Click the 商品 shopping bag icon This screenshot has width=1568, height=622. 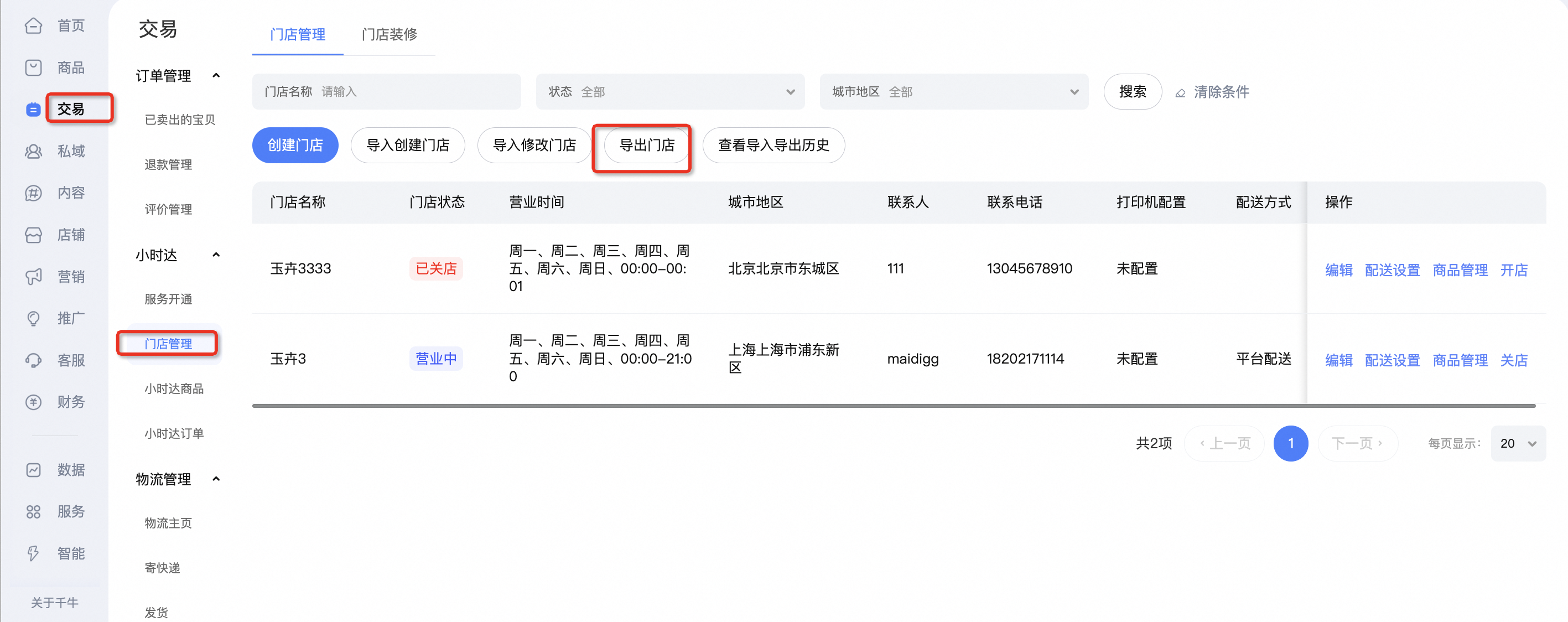coord(34,68)
